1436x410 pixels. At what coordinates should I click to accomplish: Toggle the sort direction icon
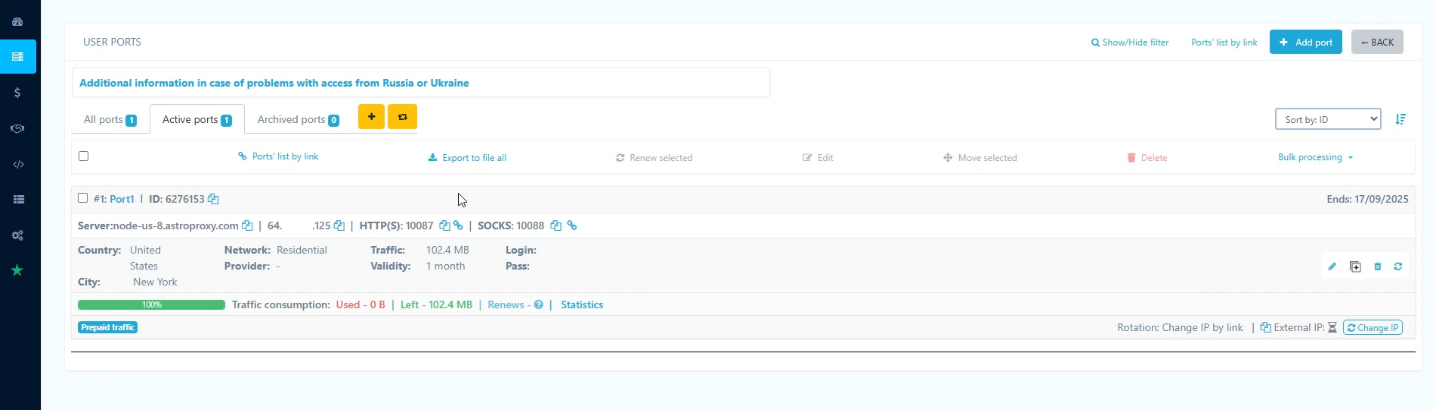point(1401,119)
